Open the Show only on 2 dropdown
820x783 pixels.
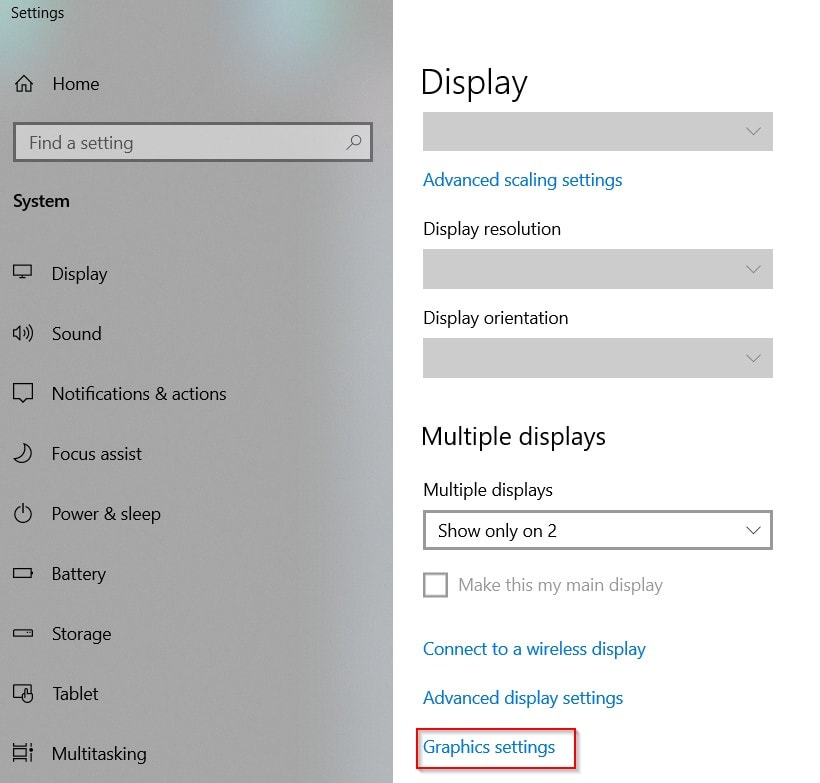point(598,530)
